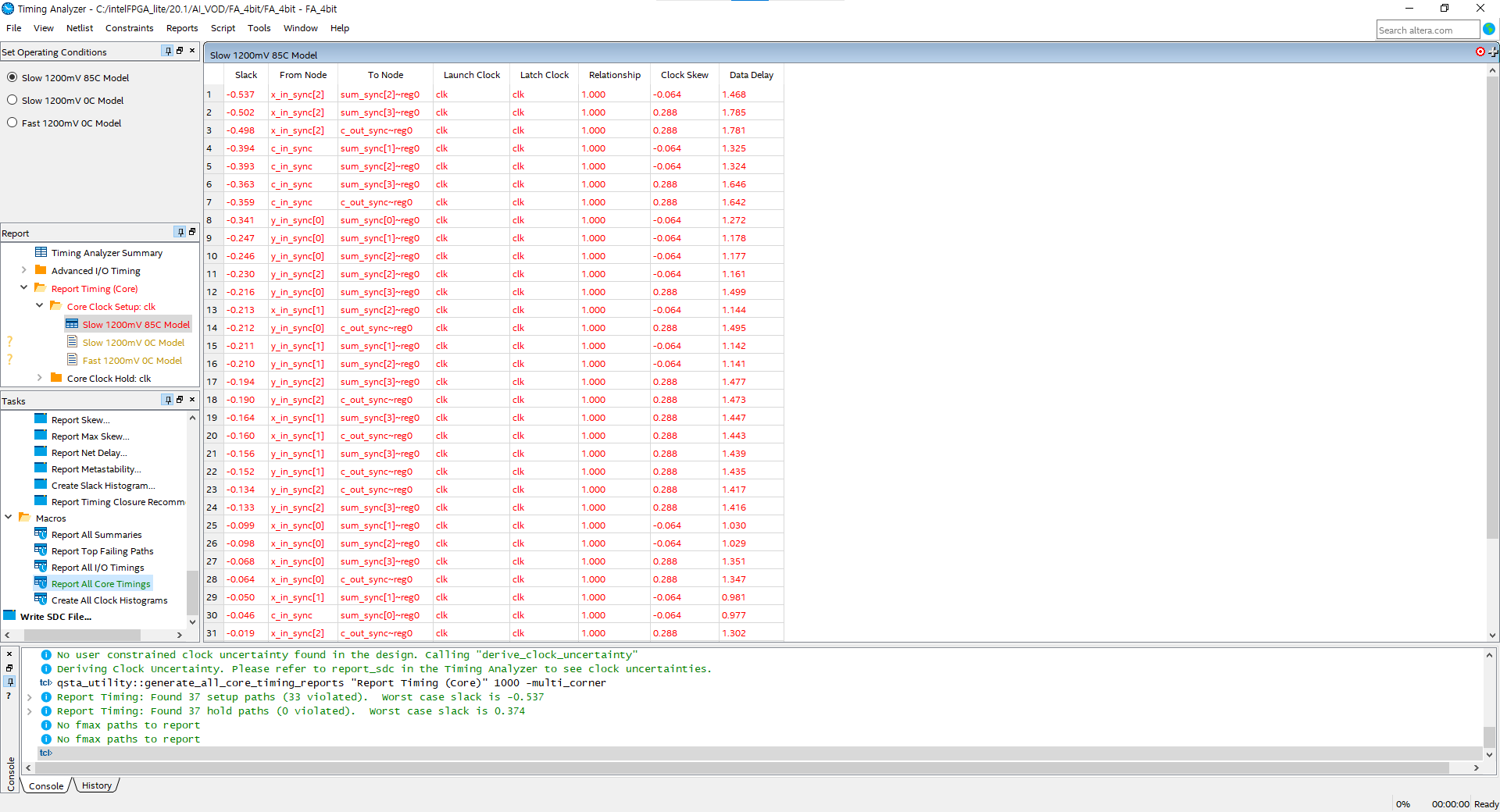The height and width of the screenshot is (812, 1500).
Task: Close the console panel
Action: click(x=9, y=654)
